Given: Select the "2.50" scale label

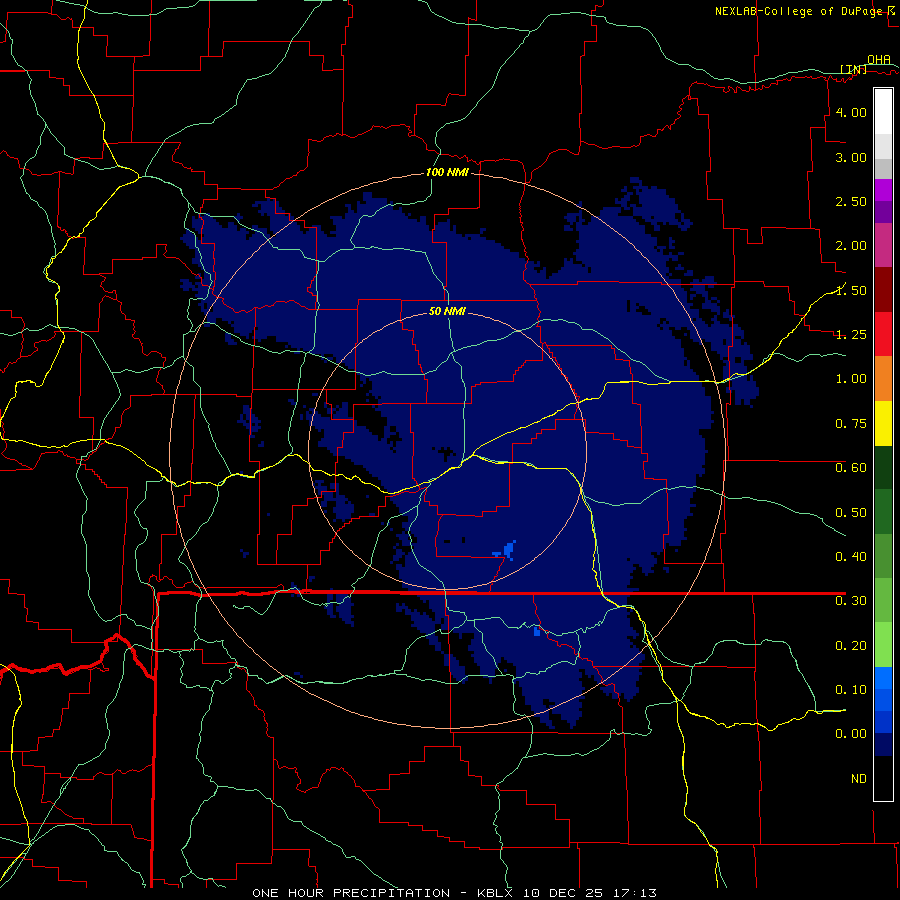Looking at the screenshot, I should [x=851, y=201].
